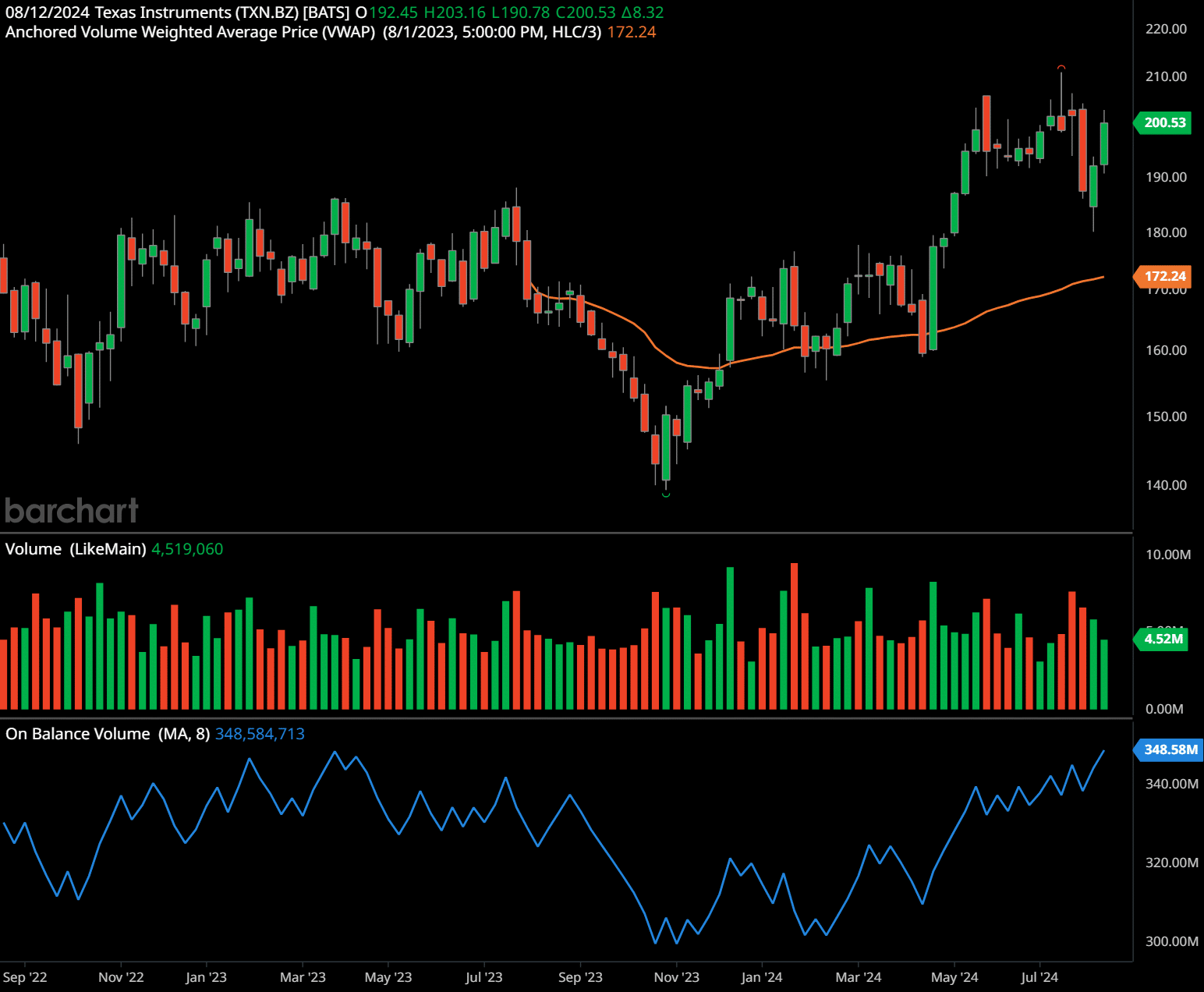Viewport: 1204px width, 992px height.
Task: Click the orange 172.24 VWAP price tag
Action: 1163,276
